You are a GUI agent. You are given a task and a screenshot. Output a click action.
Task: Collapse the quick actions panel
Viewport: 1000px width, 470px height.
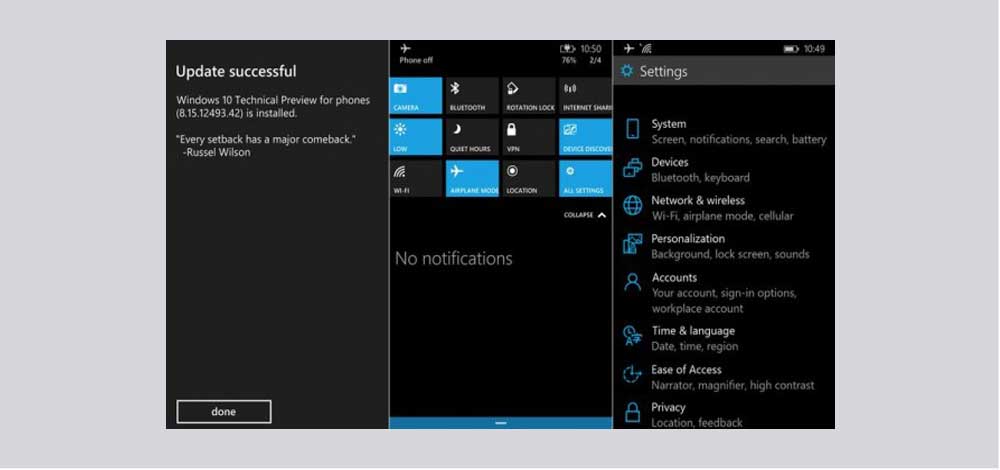coord(585,215)
